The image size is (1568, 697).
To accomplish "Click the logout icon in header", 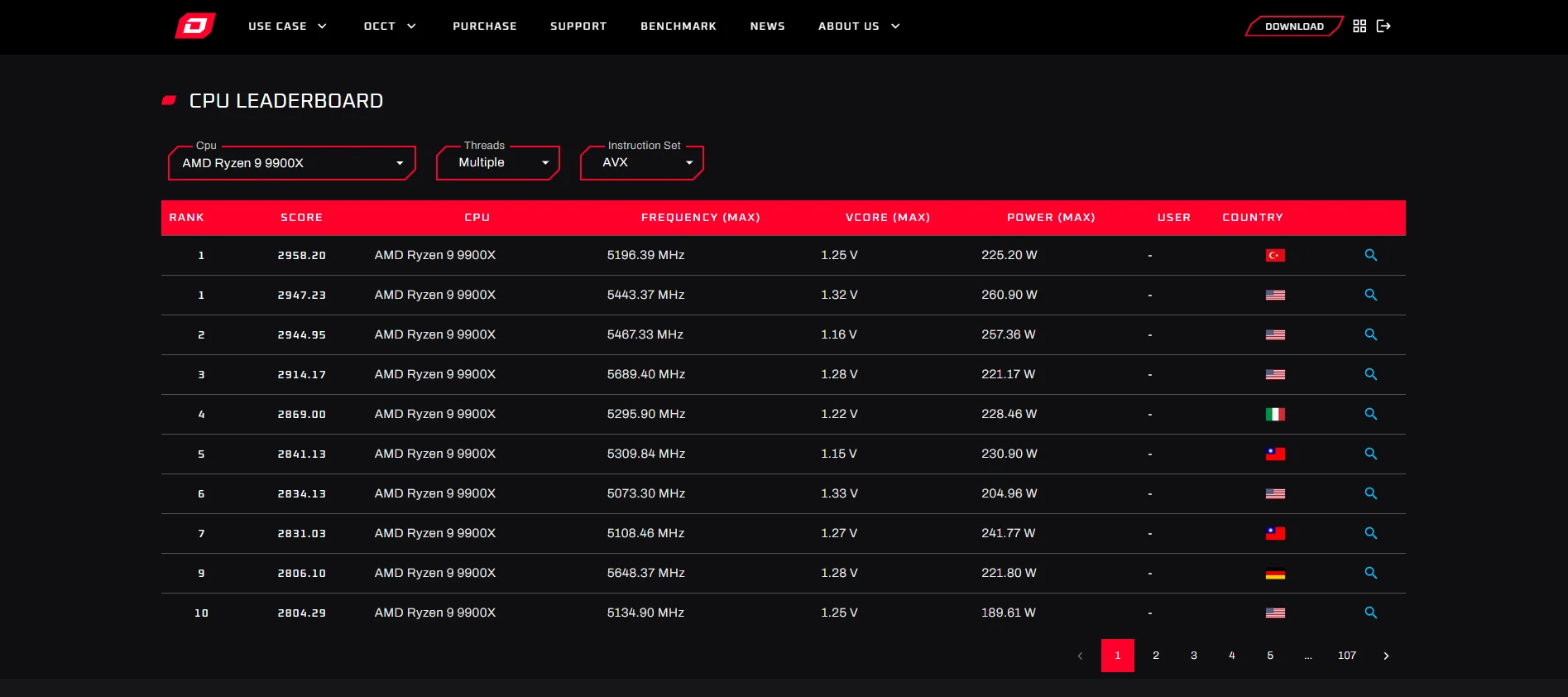I will tap(1383, 26).
